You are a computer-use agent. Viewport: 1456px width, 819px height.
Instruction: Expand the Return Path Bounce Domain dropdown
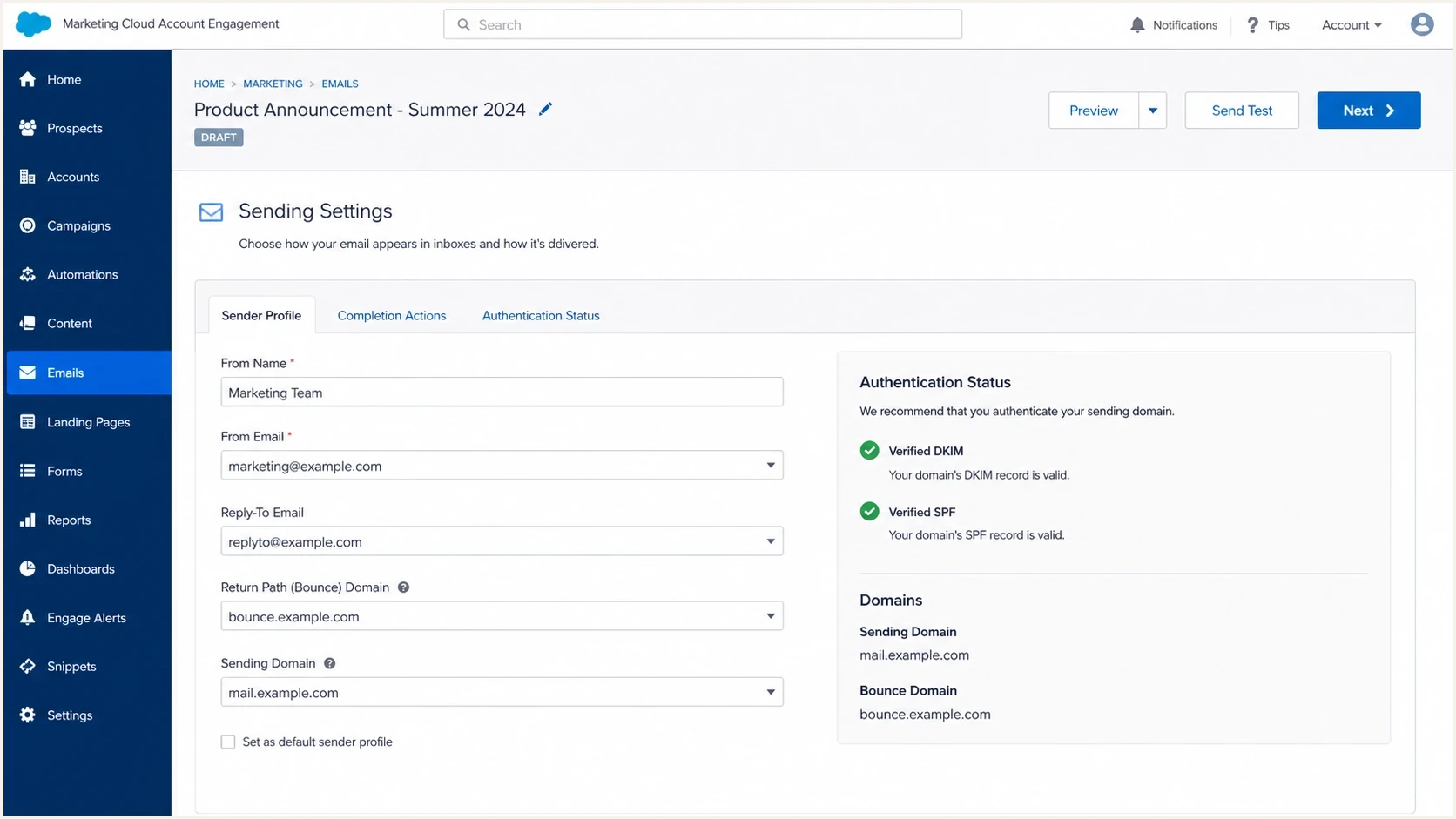(502, 616)
